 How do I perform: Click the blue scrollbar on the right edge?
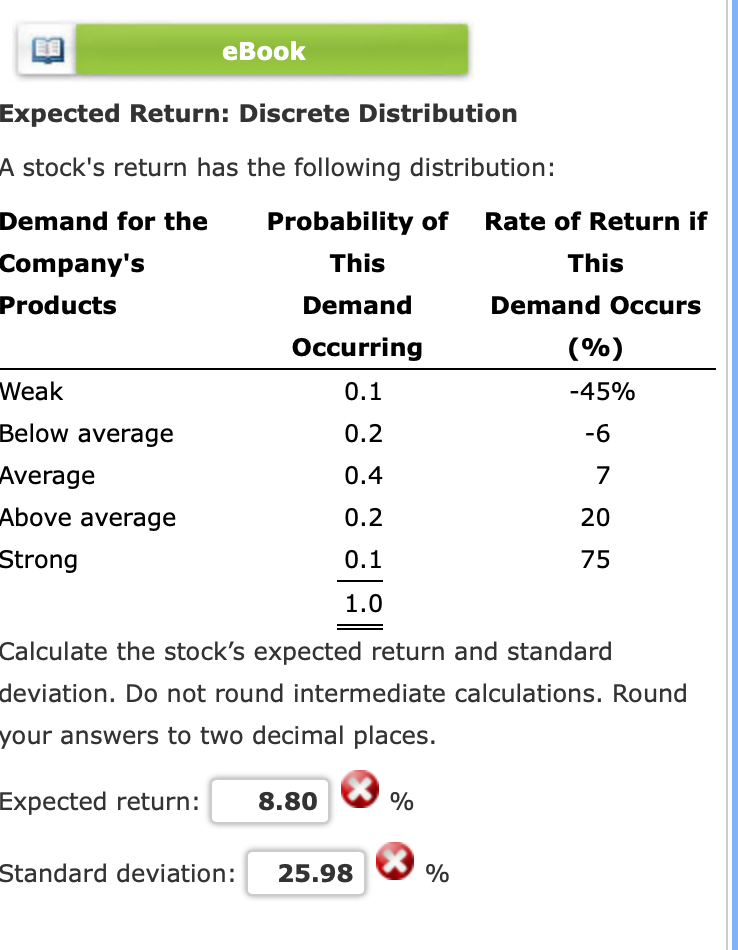coord(731,475)
